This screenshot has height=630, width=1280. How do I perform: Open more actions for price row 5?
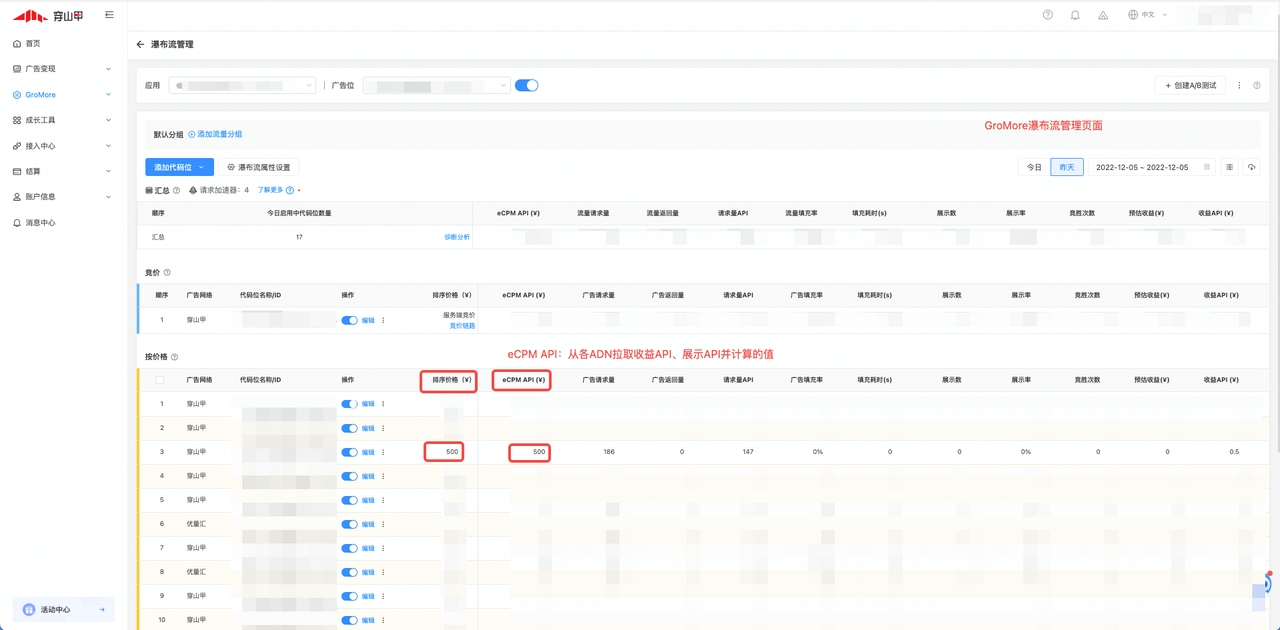pyautogui.click(x=383, y=500)
